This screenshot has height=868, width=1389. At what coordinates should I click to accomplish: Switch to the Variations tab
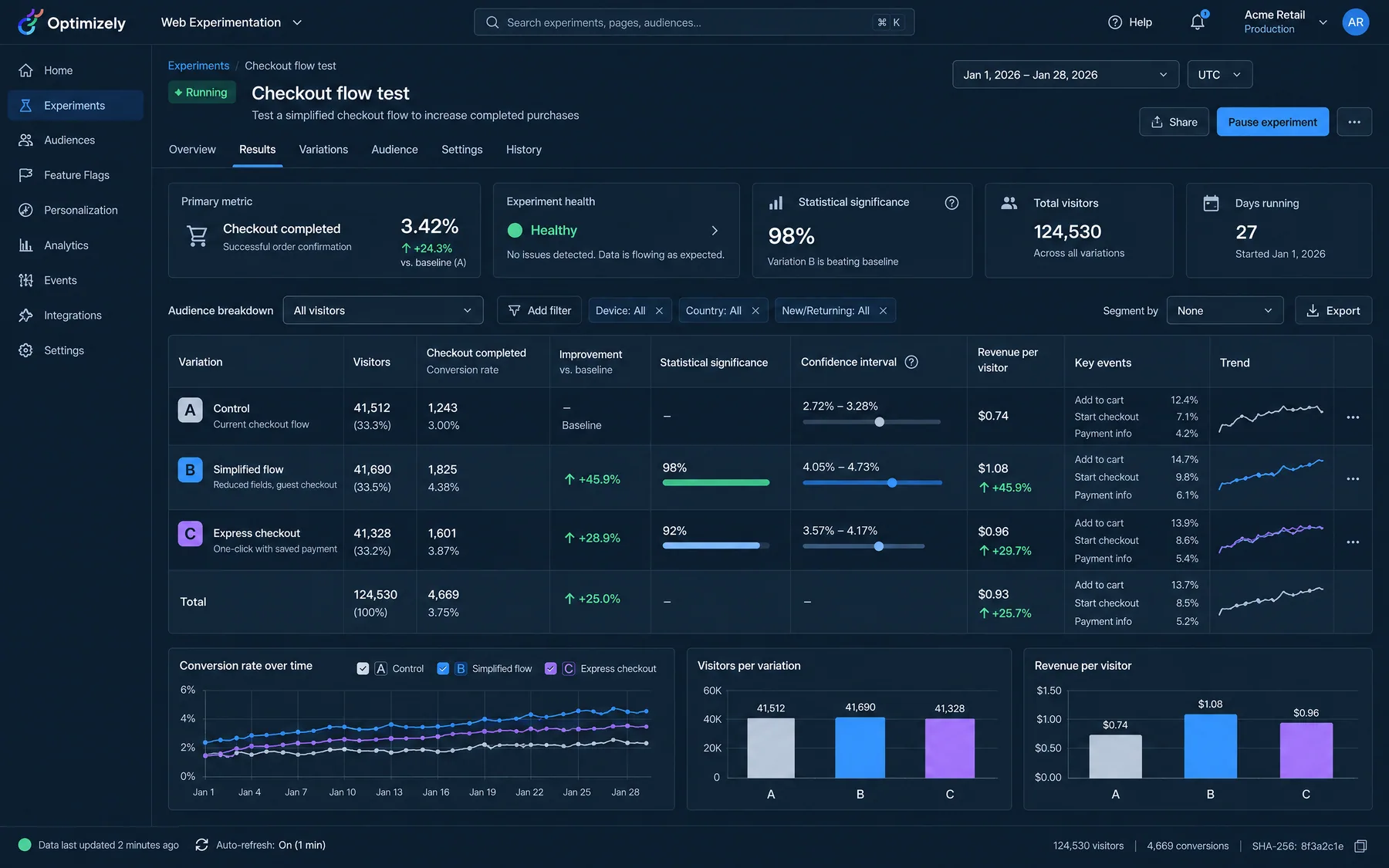(323, 150)
